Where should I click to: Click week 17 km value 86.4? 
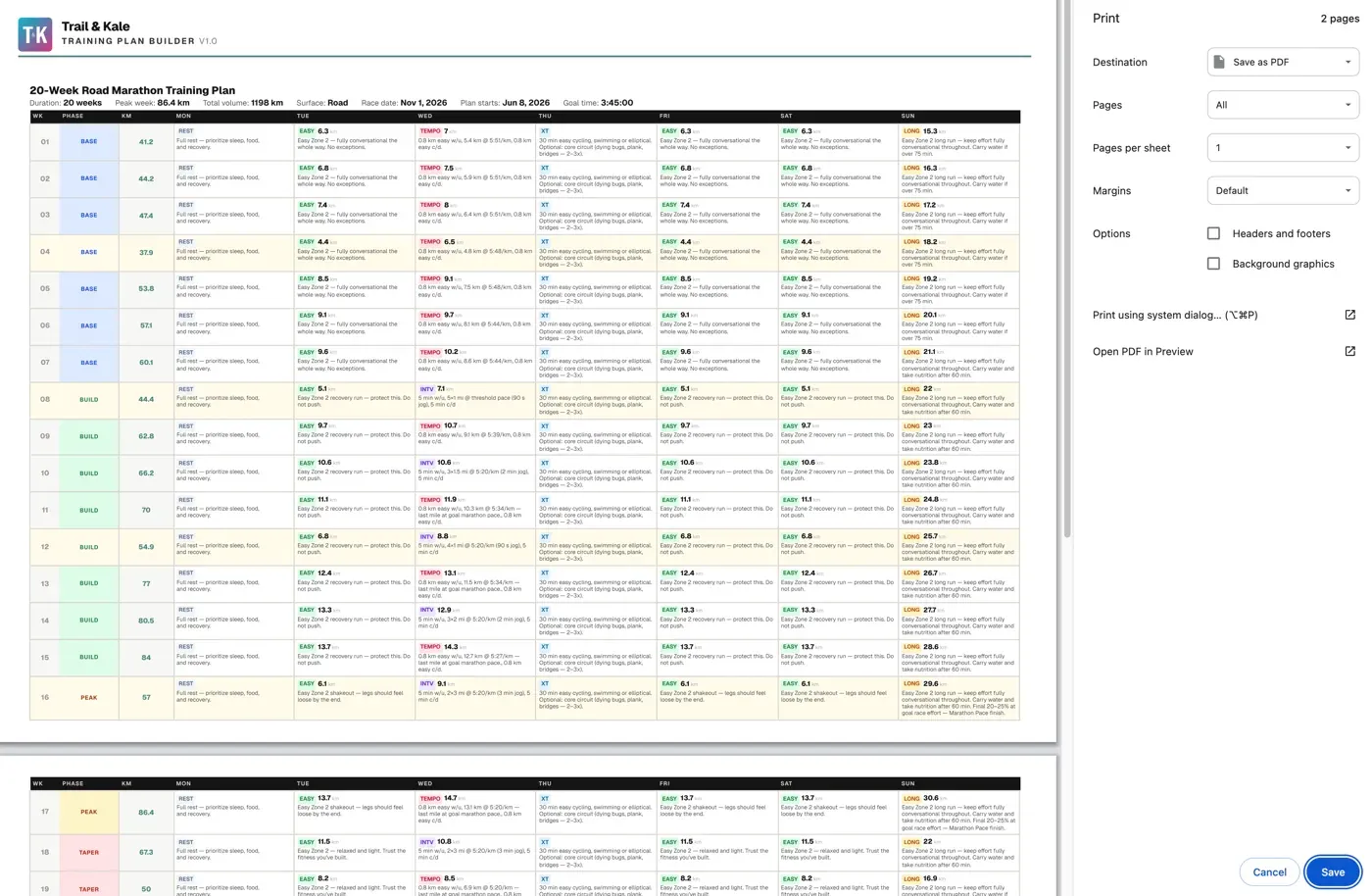[x=146, y=812]
